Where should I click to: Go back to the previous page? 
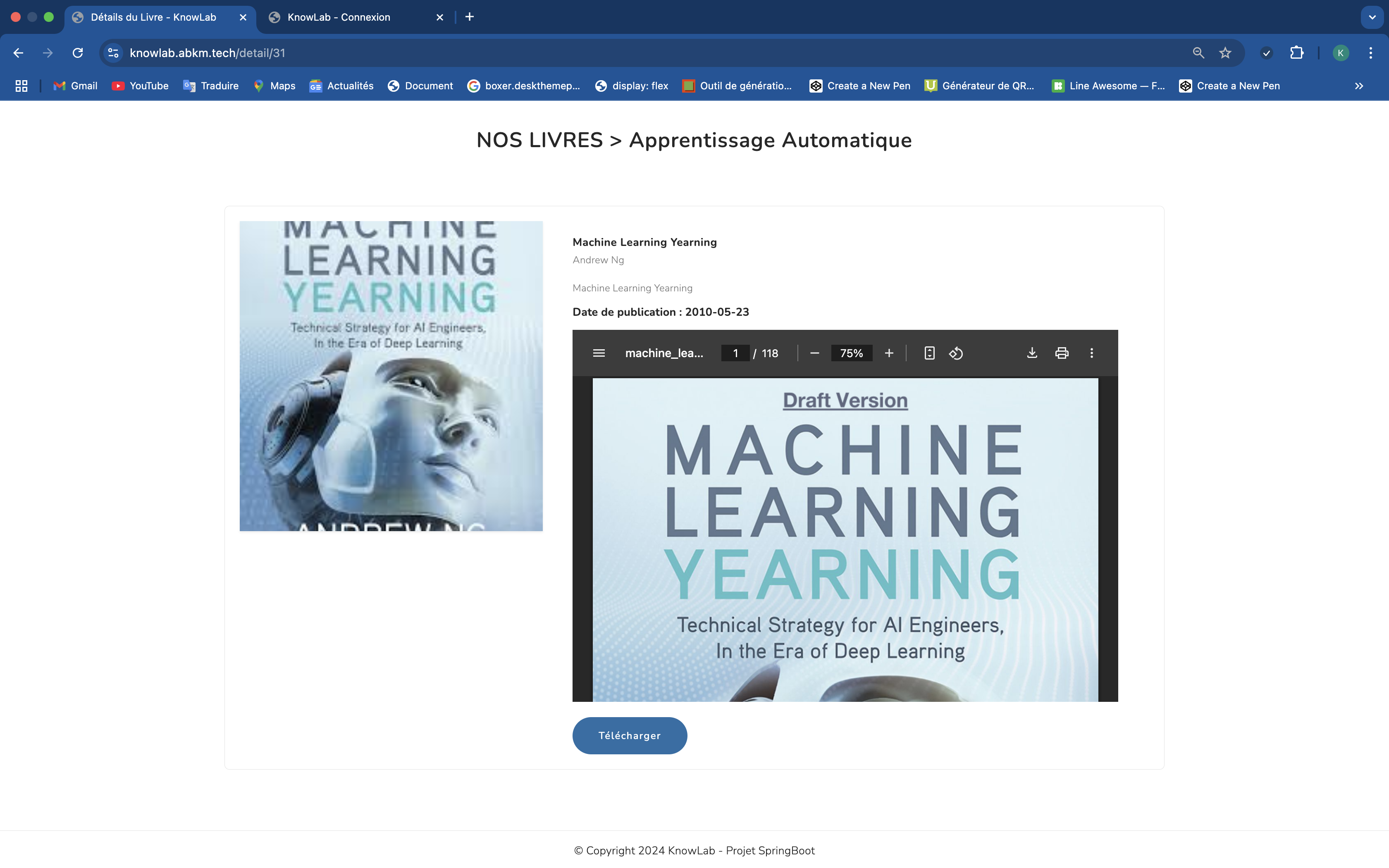(x=18, y=53)
